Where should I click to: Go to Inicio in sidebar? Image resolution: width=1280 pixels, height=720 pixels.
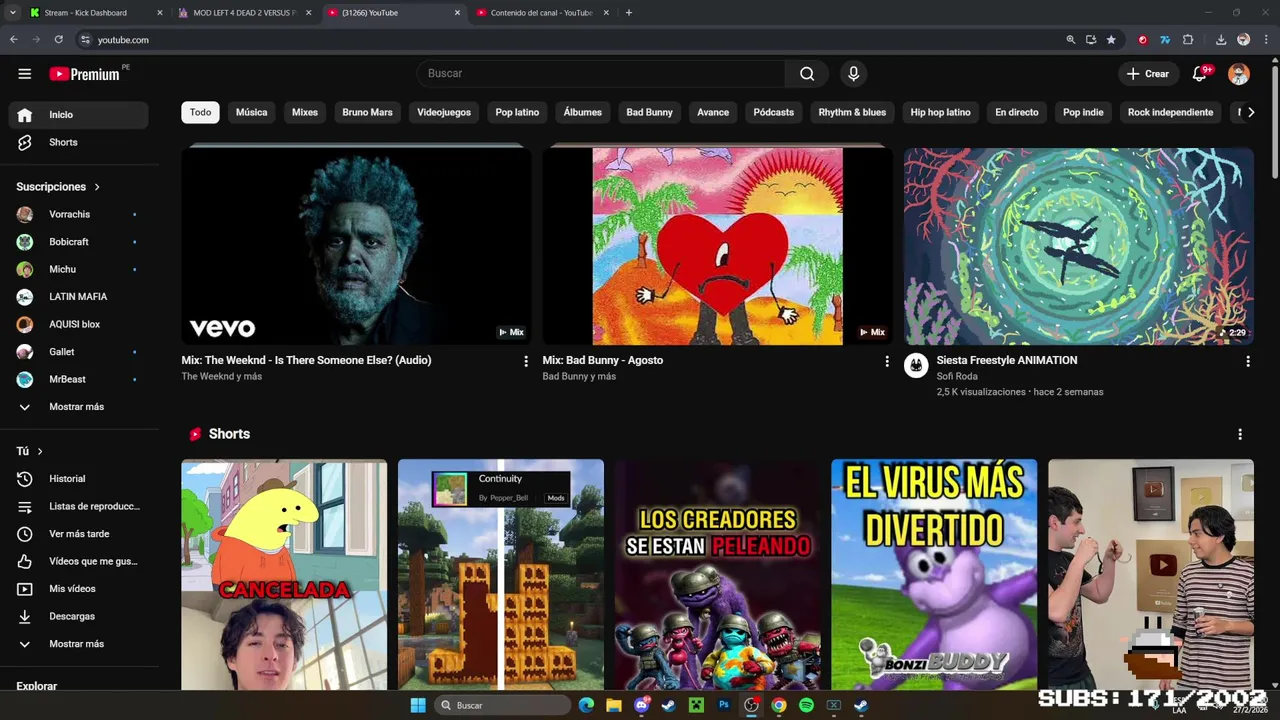point(79,115)
